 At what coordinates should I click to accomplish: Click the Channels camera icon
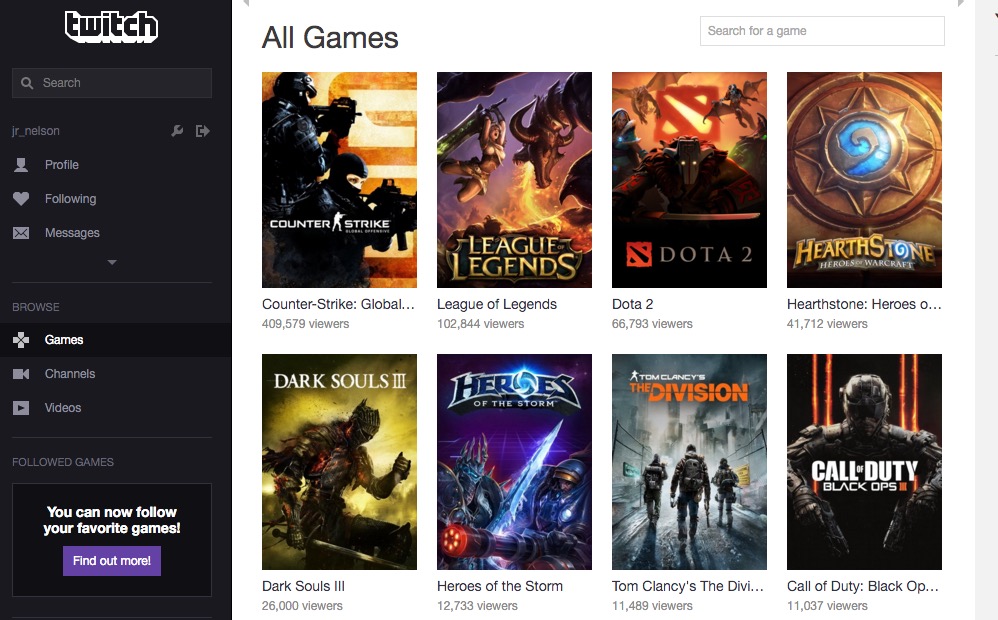(21, 374)
